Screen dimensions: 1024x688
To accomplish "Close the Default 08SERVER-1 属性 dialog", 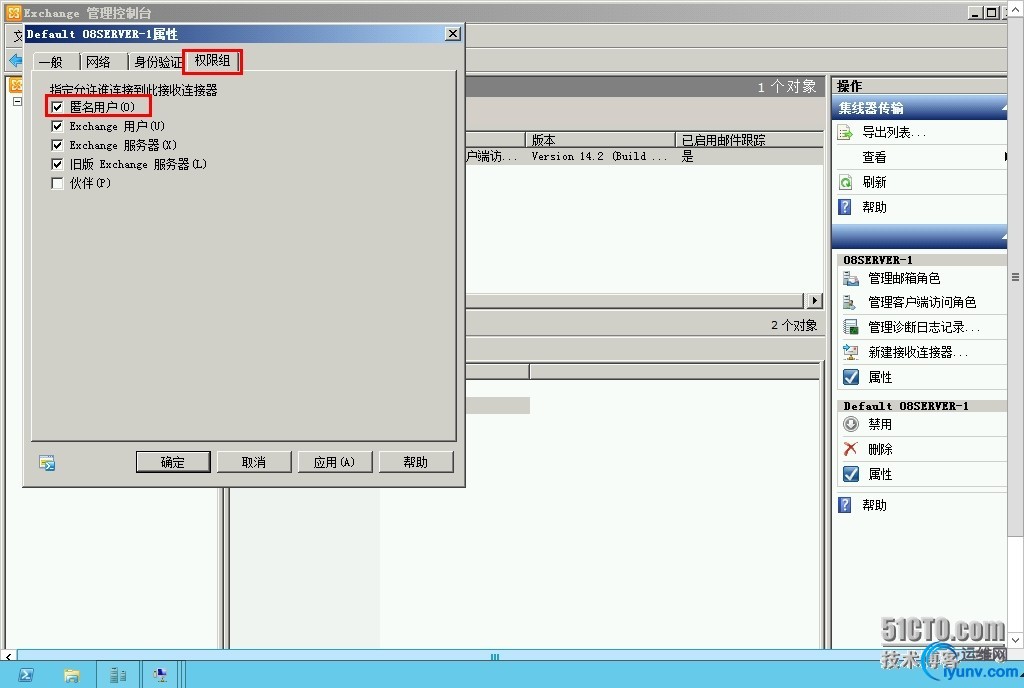I will (x=453, y=33).
